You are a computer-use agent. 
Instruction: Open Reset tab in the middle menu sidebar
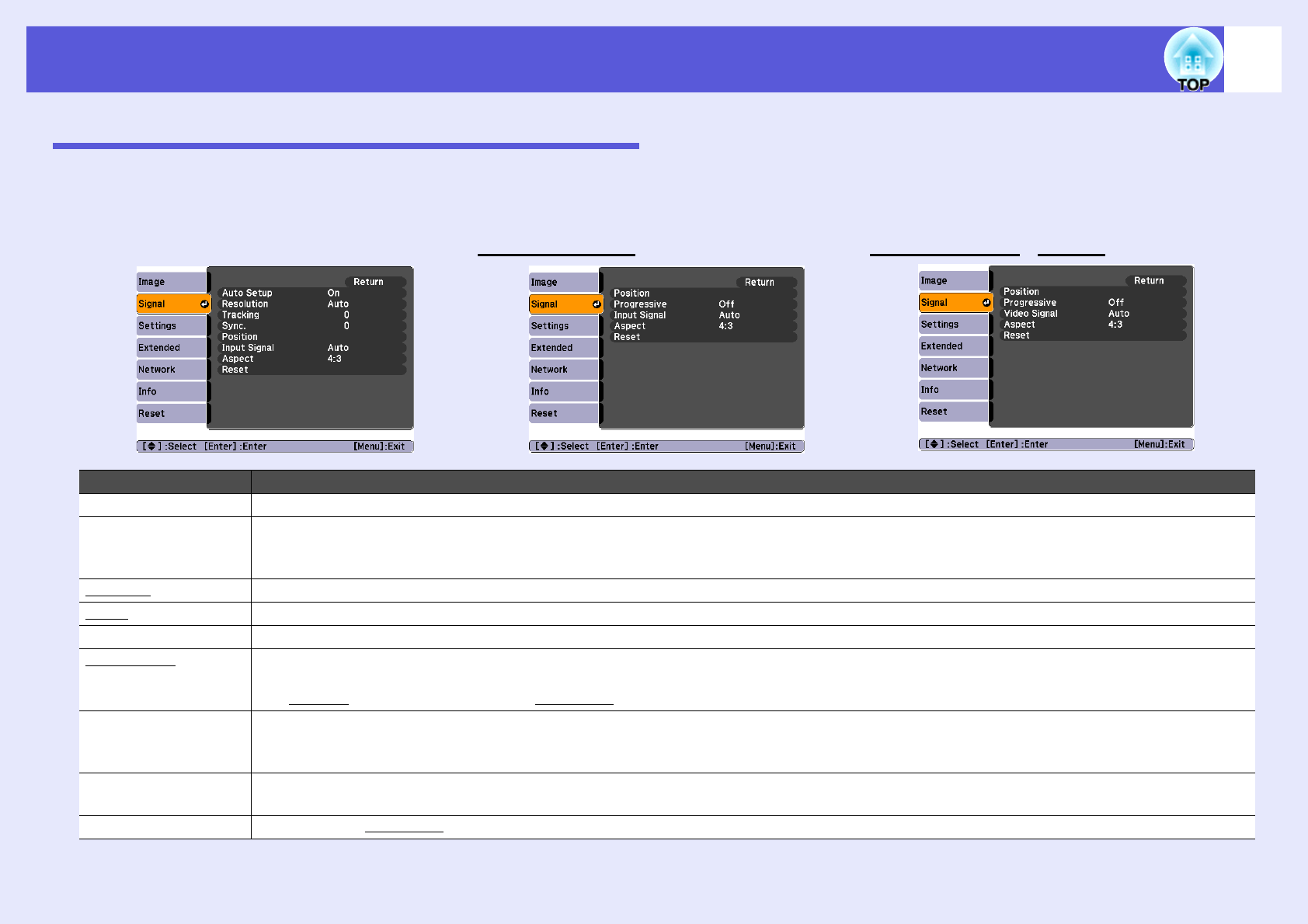click(x=564, y=413)
